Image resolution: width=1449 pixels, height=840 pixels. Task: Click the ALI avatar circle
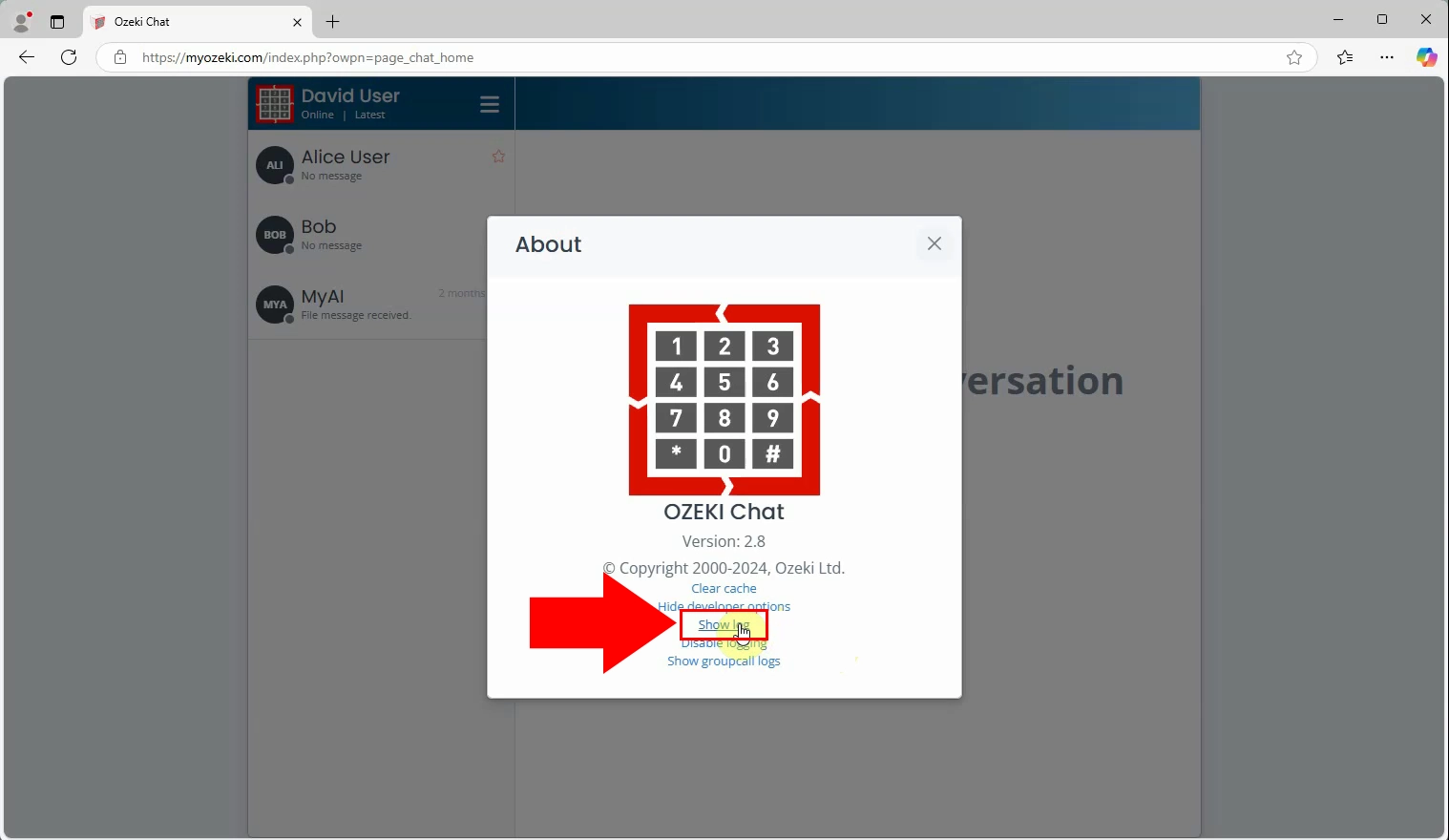[x=275, y=165]
